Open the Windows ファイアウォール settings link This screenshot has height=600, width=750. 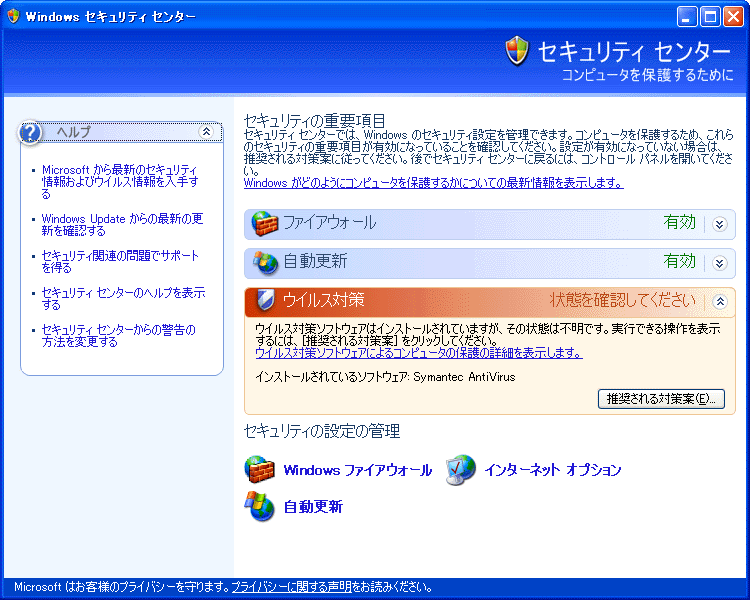357,470
